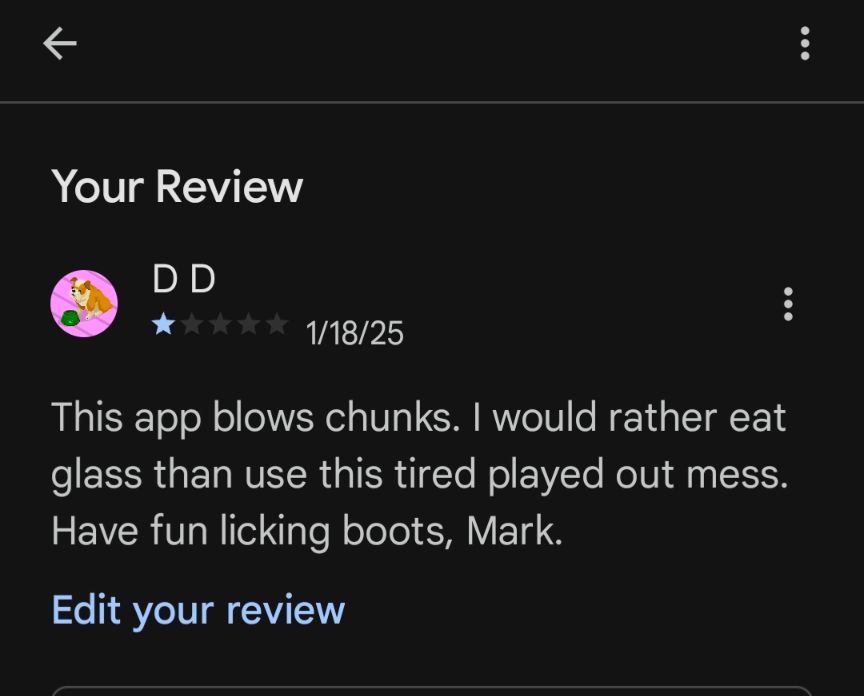
Task: Tap the line "glass than use this tired"
Action: coord(419,475)
